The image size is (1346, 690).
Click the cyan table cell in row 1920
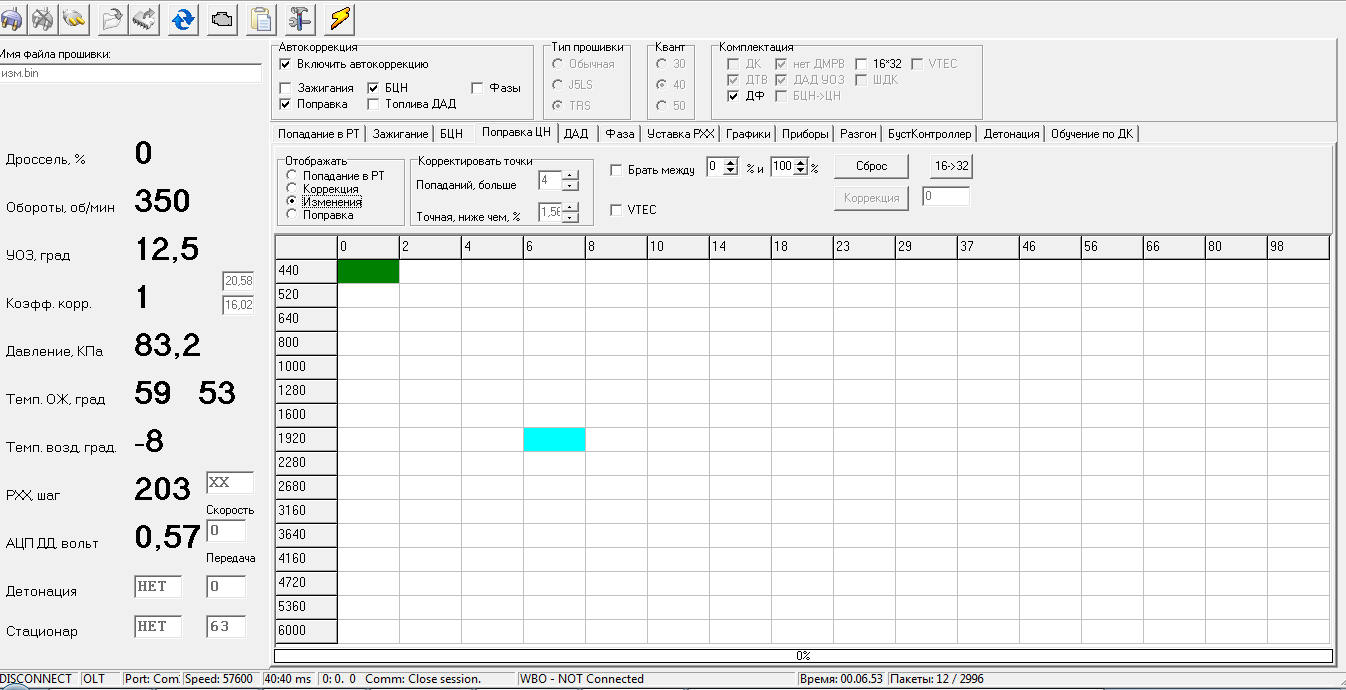554,439
